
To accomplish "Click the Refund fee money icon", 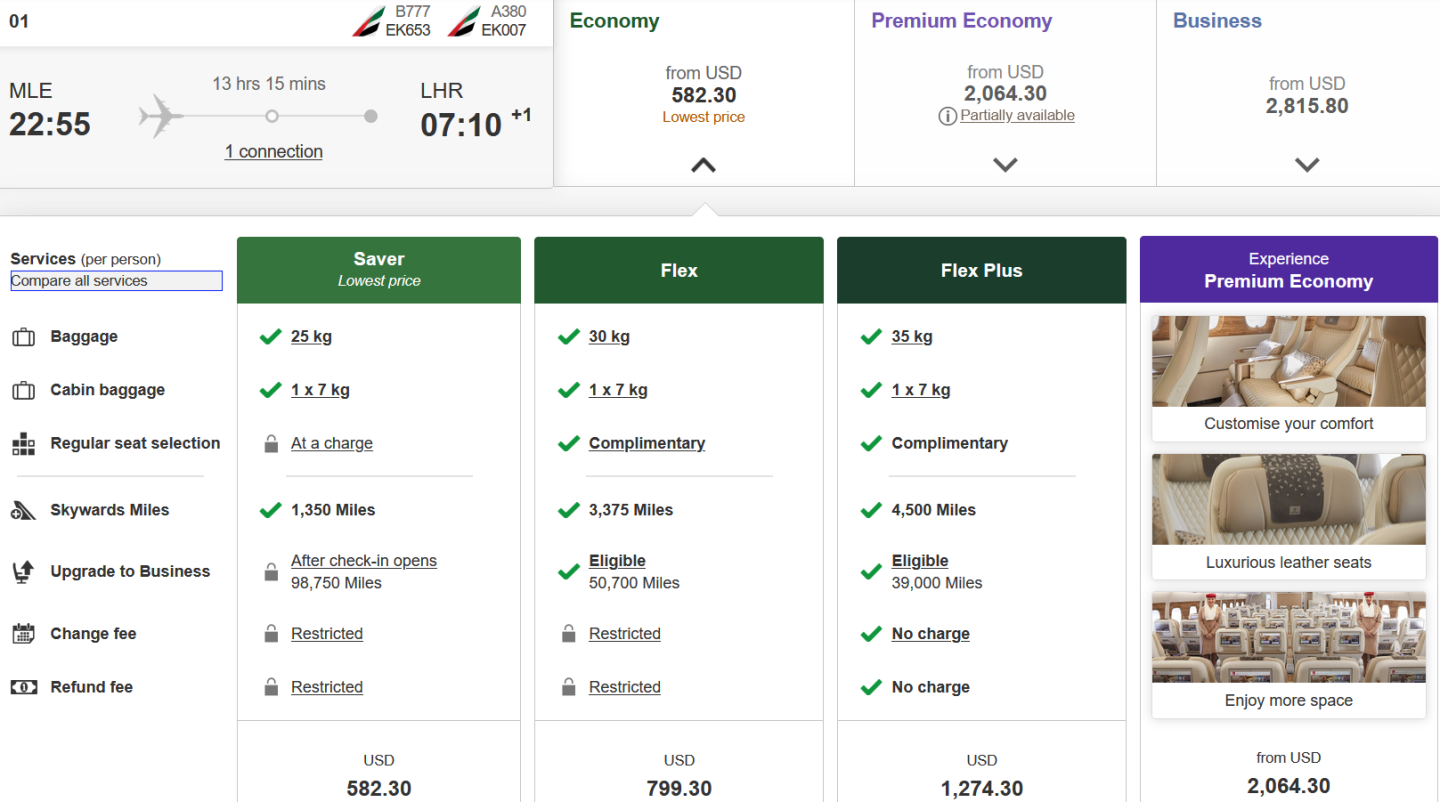I will click(23, 687).
